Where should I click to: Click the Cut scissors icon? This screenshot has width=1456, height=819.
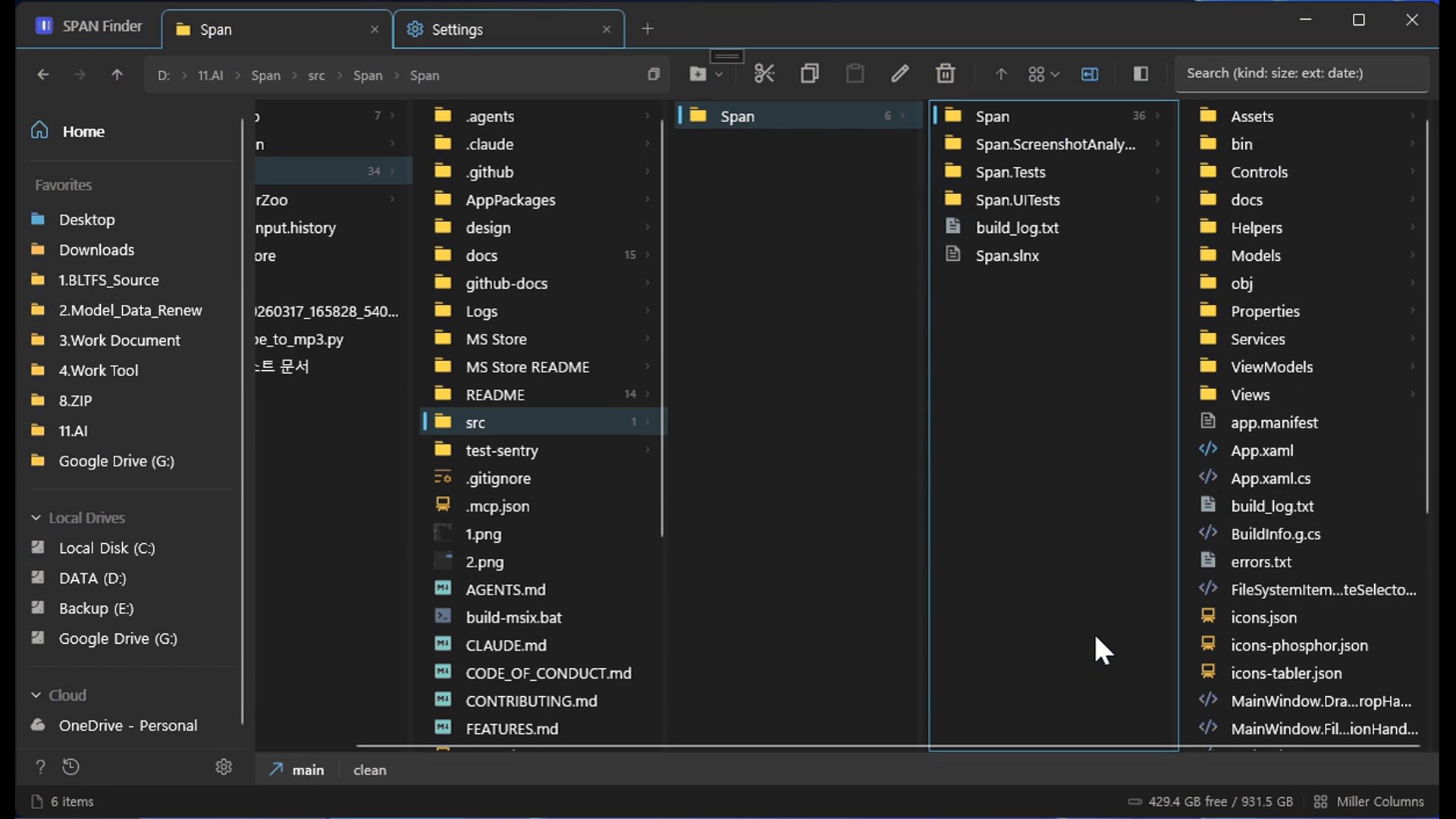[x=764, y=74]
